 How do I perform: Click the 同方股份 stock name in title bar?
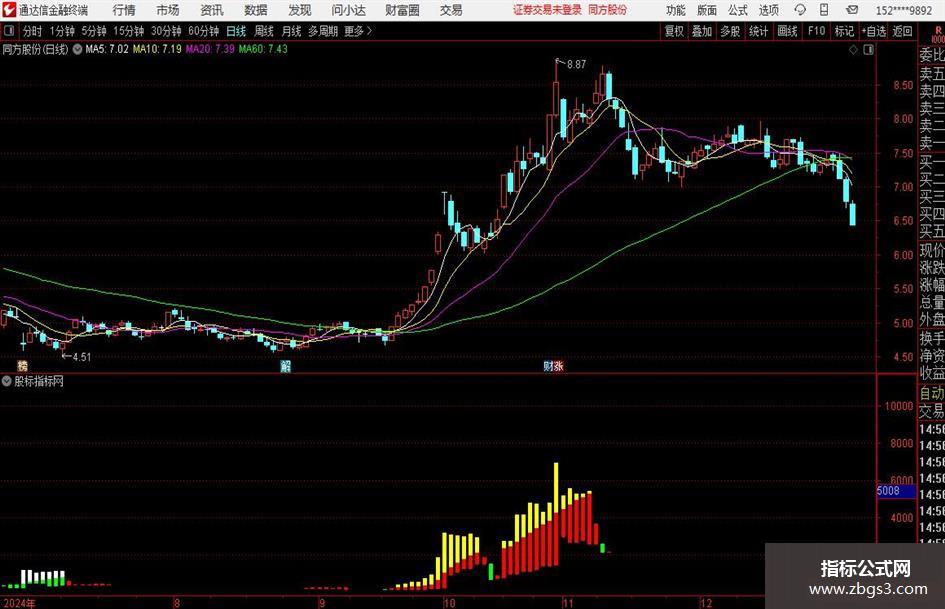[607, 10]
